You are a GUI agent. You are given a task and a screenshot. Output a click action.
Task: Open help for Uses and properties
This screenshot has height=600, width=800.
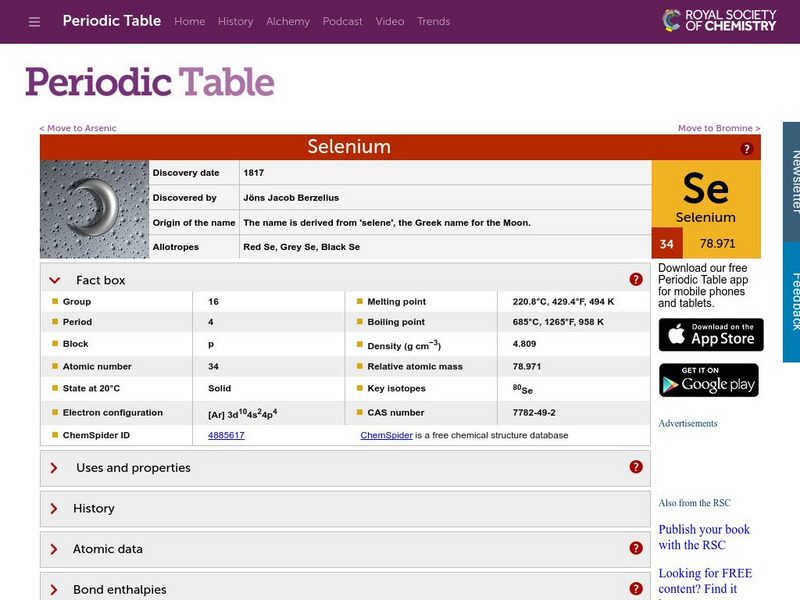pyautogui.click(x=636, y=467)
